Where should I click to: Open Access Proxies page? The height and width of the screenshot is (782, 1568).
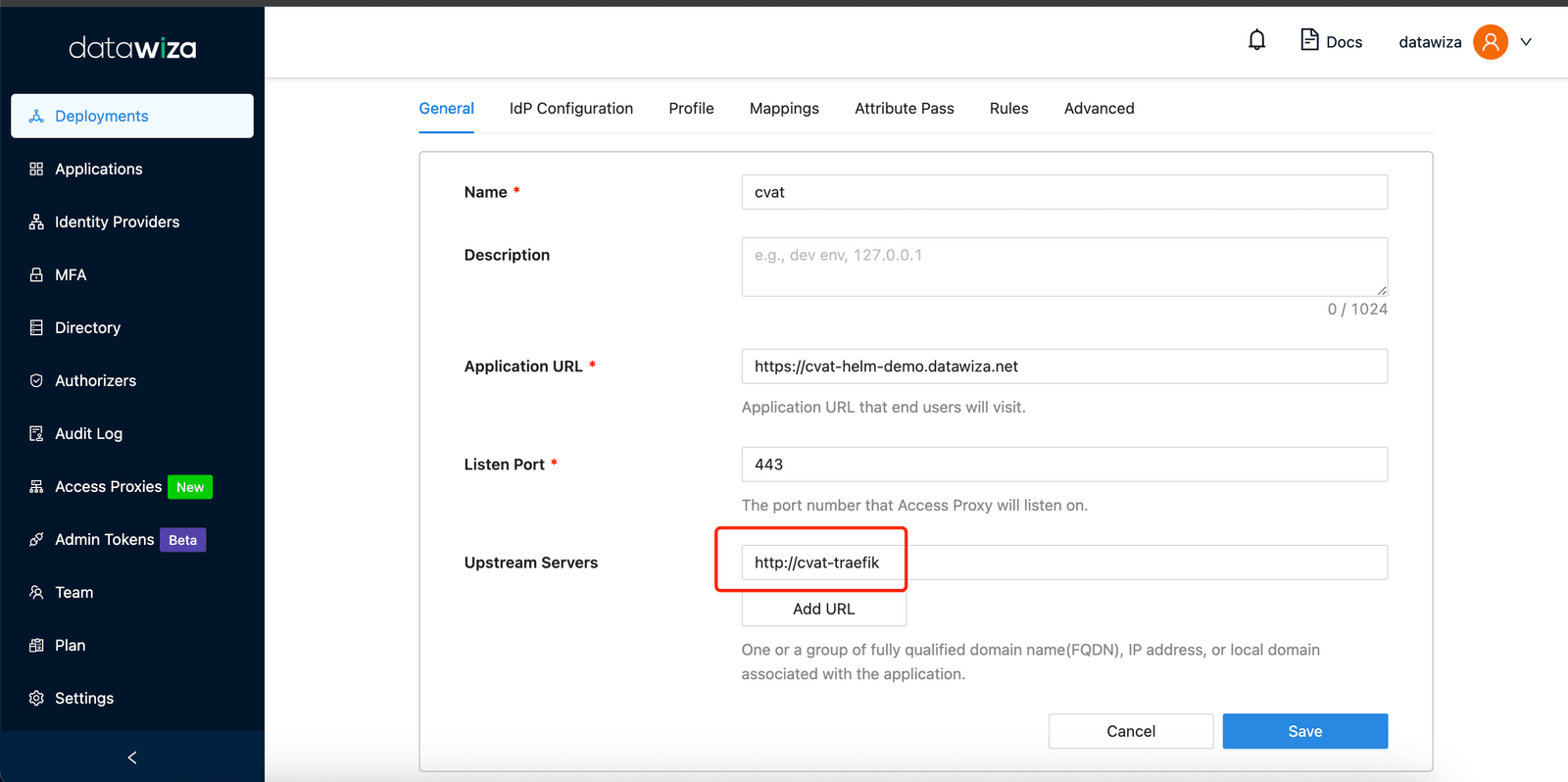132,486
